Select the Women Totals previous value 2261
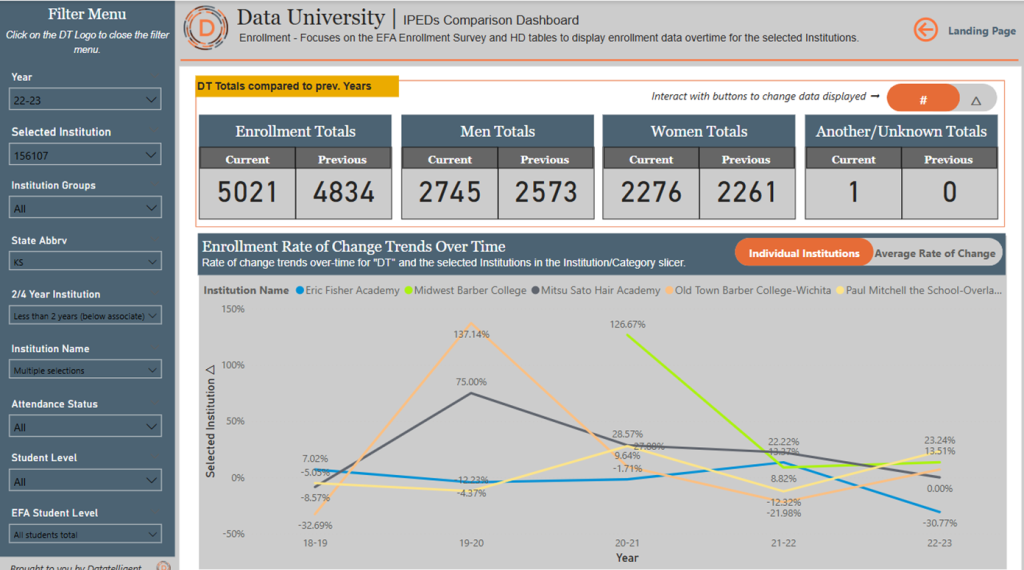The width and height of the screenshot is (1024, 570). (747, 193)
